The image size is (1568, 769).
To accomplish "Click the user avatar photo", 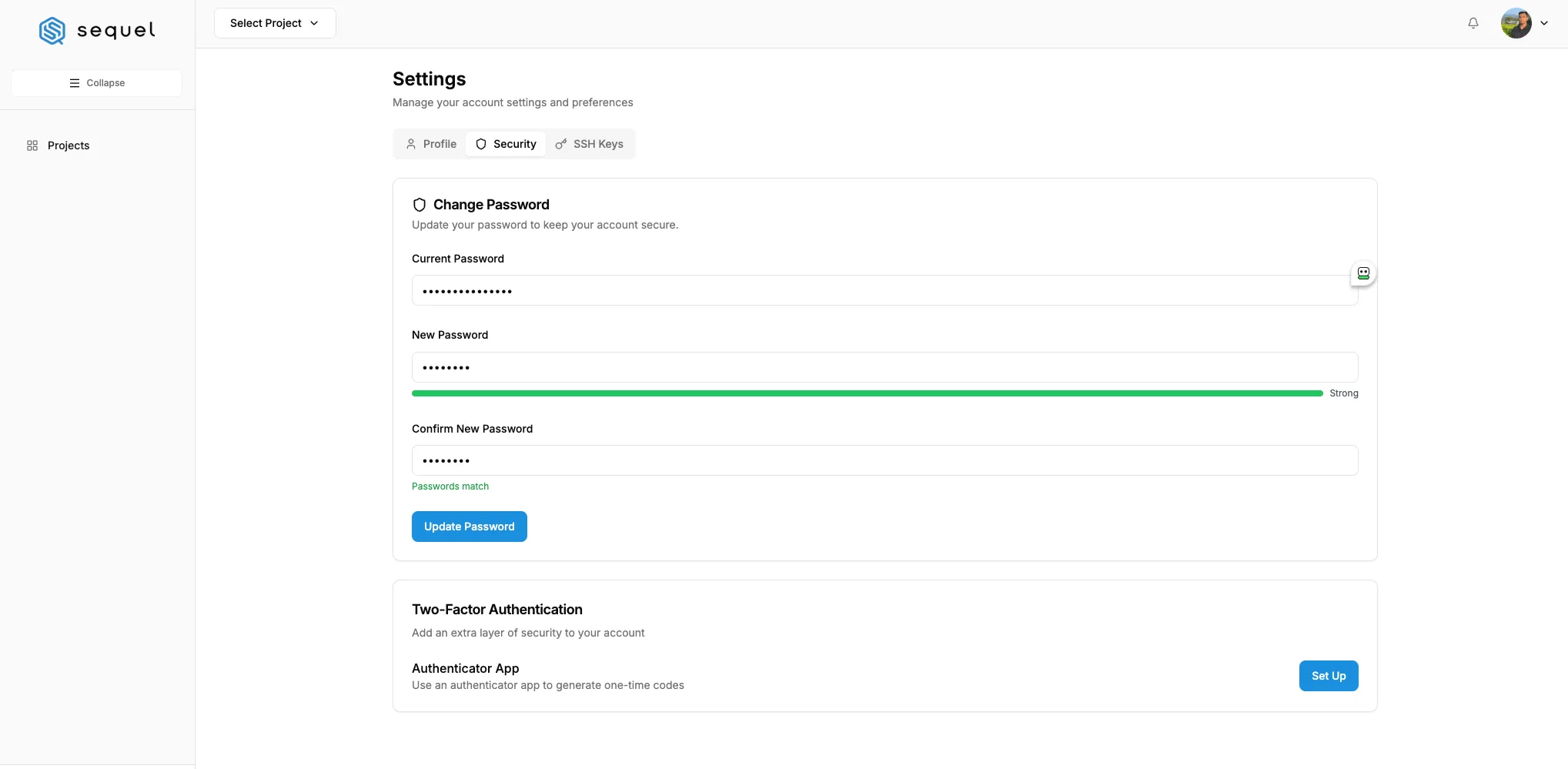I will tap(1516, 23).
